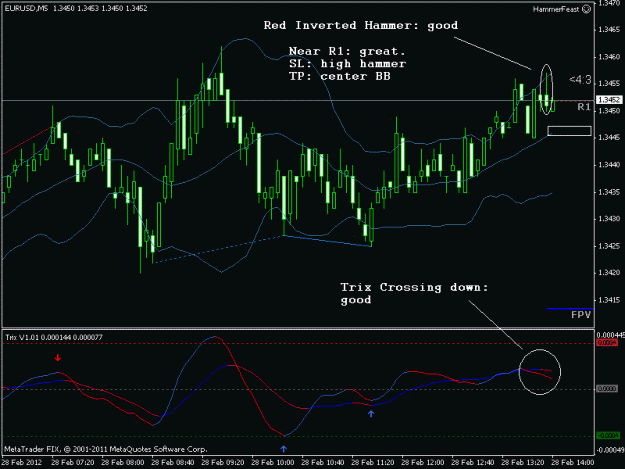625x469 pixels.
Task: Select the "Near R1: great." text label
Action: tap(347, 51)
